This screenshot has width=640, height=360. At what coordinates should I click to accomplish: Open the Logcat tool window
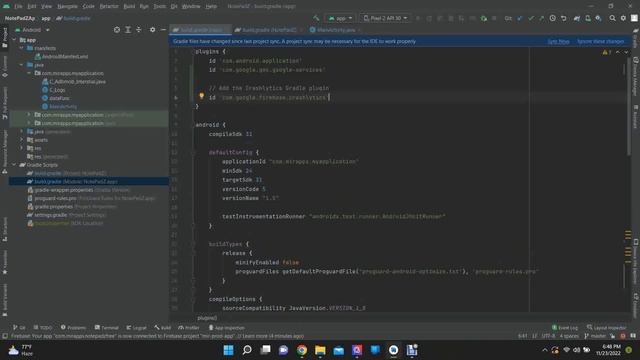point(136,327)
